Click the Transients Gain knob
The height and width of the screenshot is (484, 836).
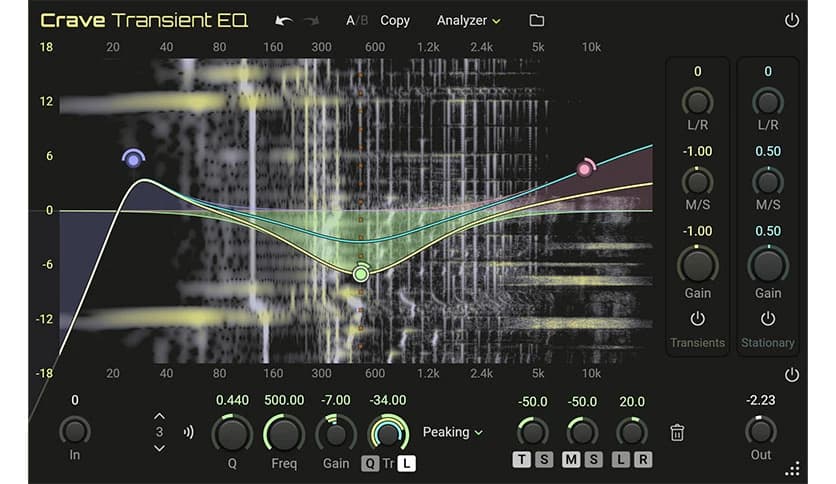click(x=697, y=265)
